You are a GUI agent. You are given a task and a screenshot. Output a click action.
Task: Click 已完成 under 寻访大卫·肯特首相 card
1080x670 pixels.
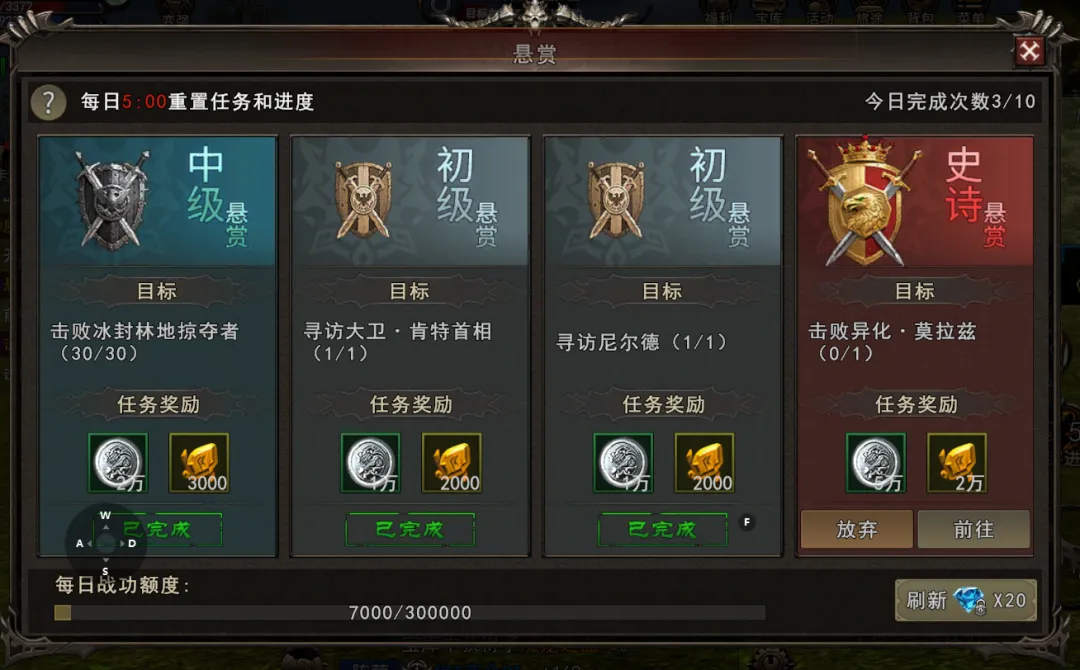[x=410, y=530]
